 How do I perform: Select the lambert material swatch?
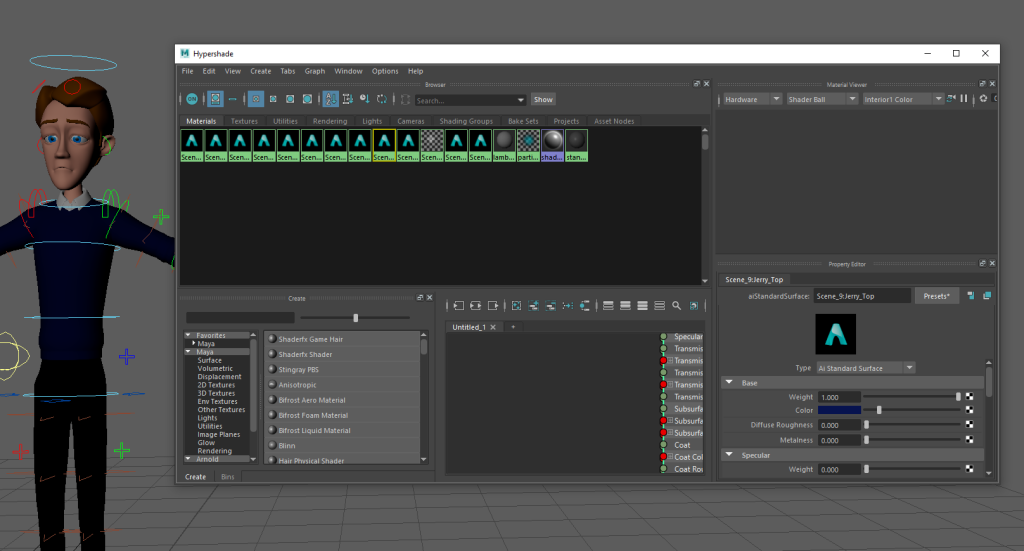(x=504, y=145)
